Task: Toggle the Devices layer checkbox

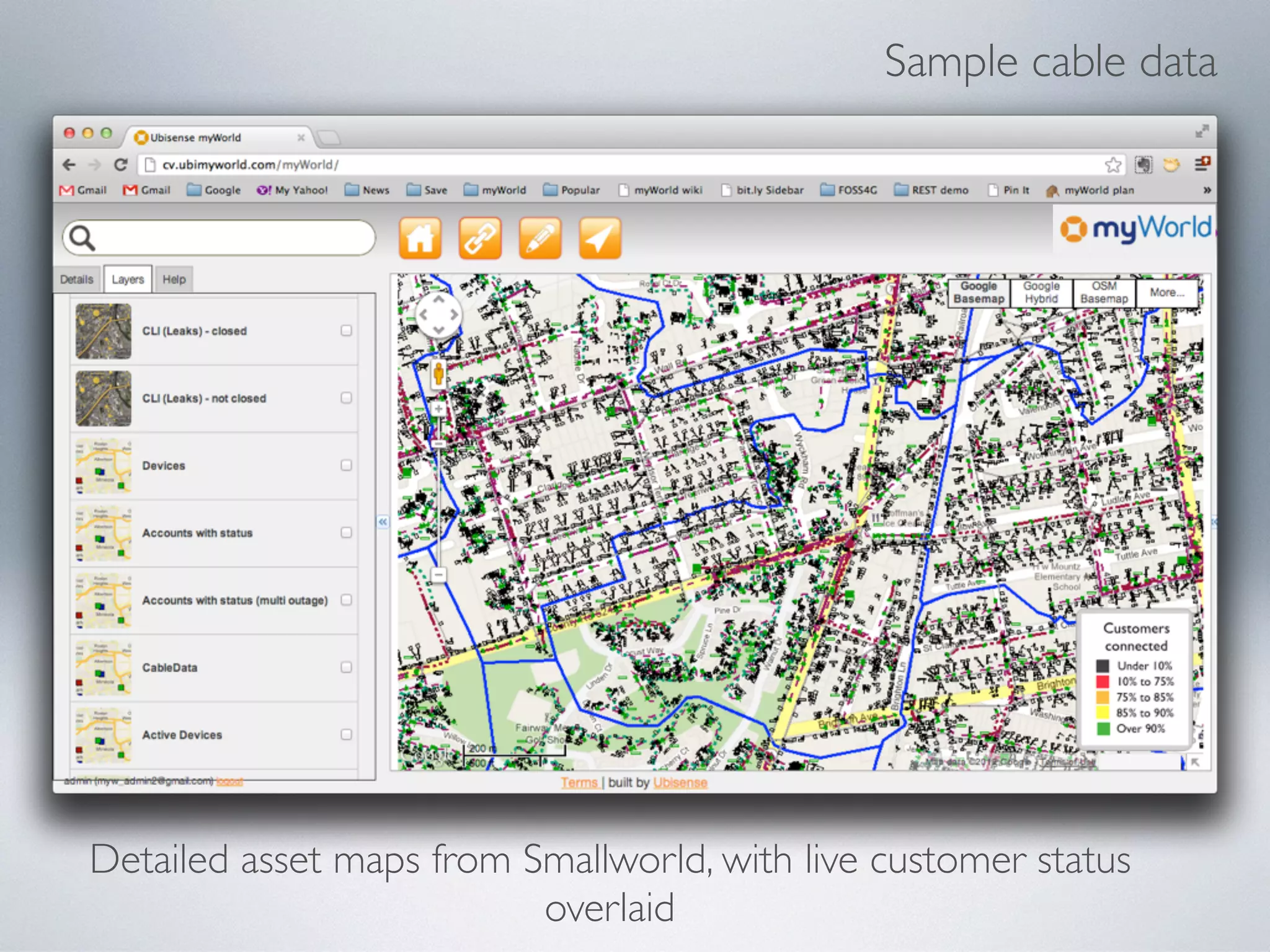Action: click(346, 465)
